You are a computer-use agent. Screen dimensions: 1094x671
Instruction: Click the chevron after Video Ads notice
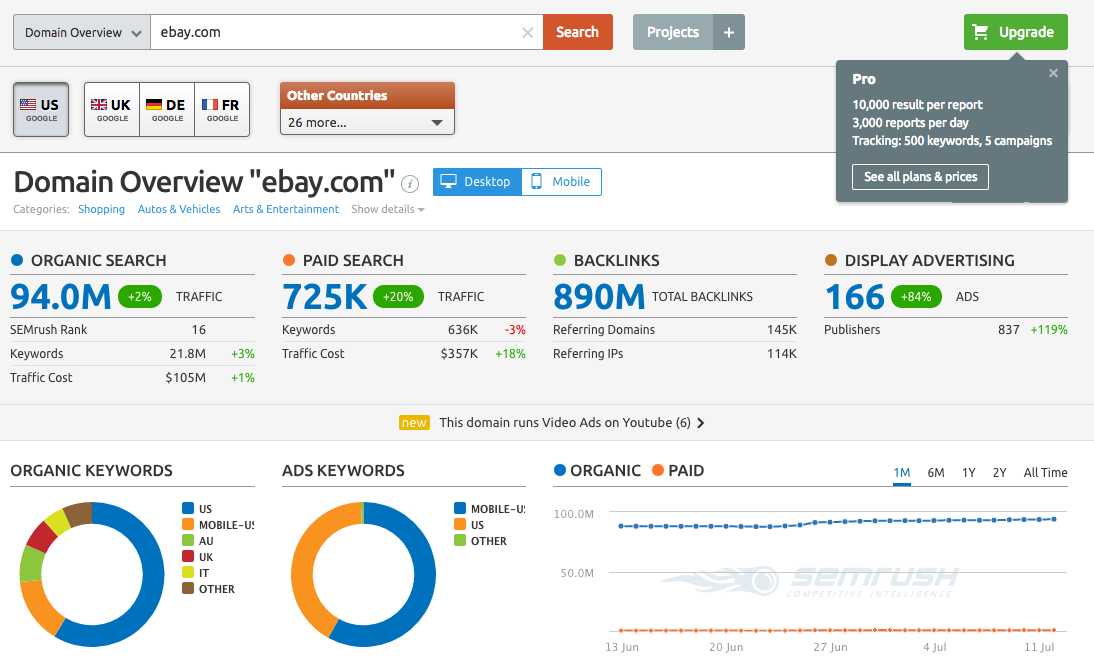pyautogui.click(x=700, y=423)
